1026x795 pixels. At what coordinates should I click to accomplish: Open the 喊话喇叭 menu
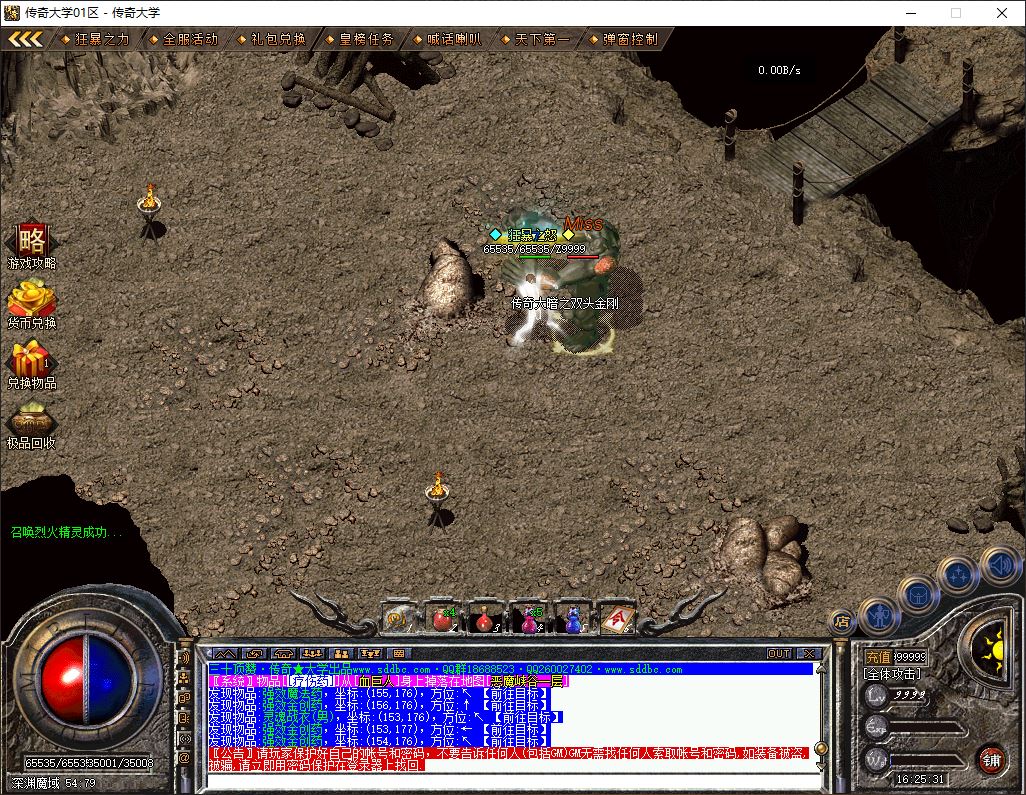pos(448,39)
